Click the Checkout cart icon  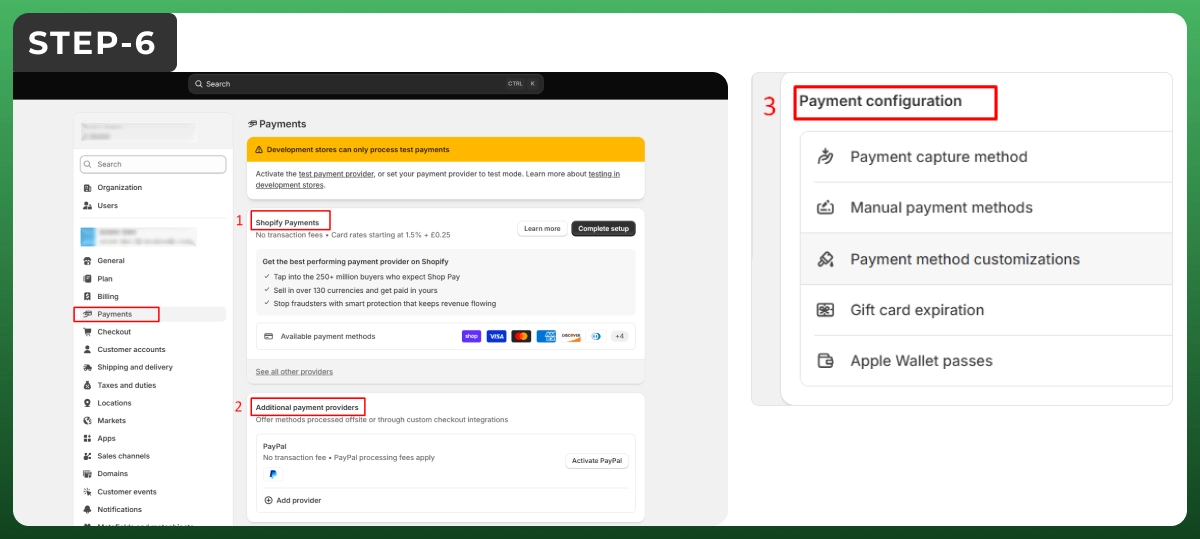pyautogui.click(x=88, y=332)
